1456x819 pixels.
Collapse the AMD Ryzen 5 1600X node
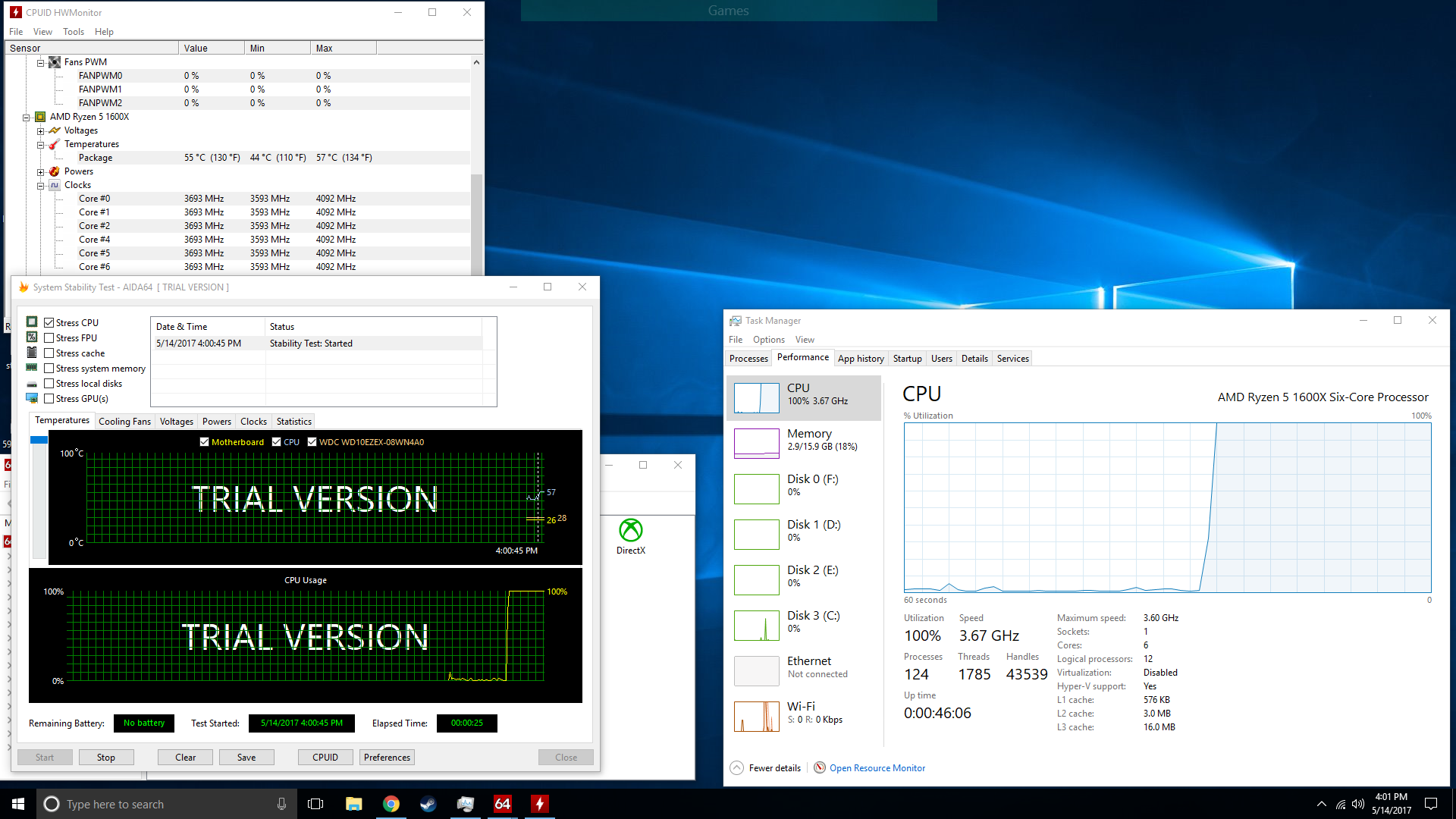tap(27, 117)
